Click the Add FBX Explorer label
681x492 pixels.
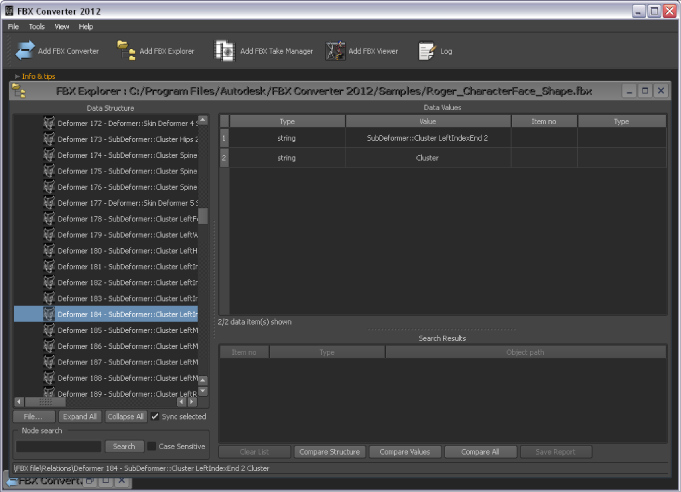click(x=167, y=51)
